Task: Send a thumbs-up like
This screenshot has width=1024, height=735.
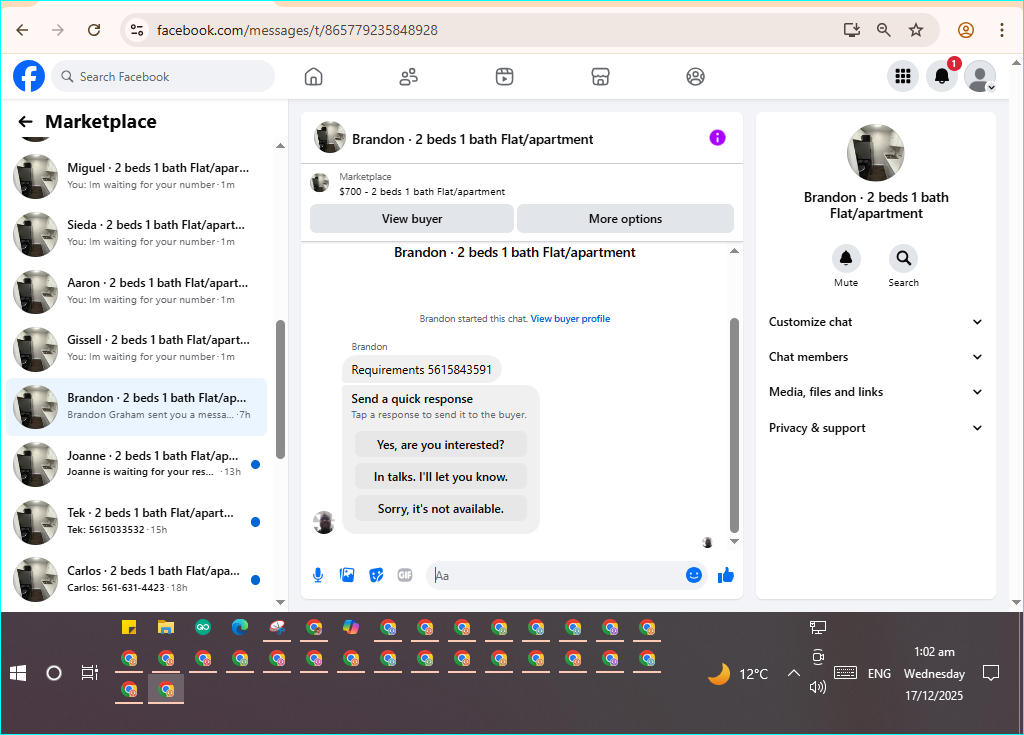Action: click(x=726, y=575)
